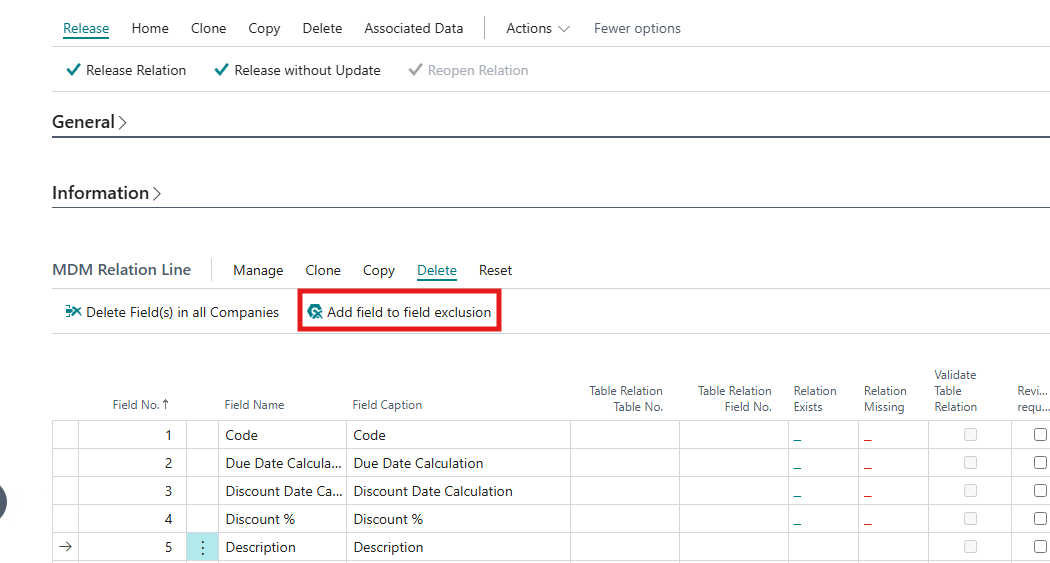The height and width of the screenshot is (563, 1050).
Task: Open the Associated Data menu
Action: [413, 28]
